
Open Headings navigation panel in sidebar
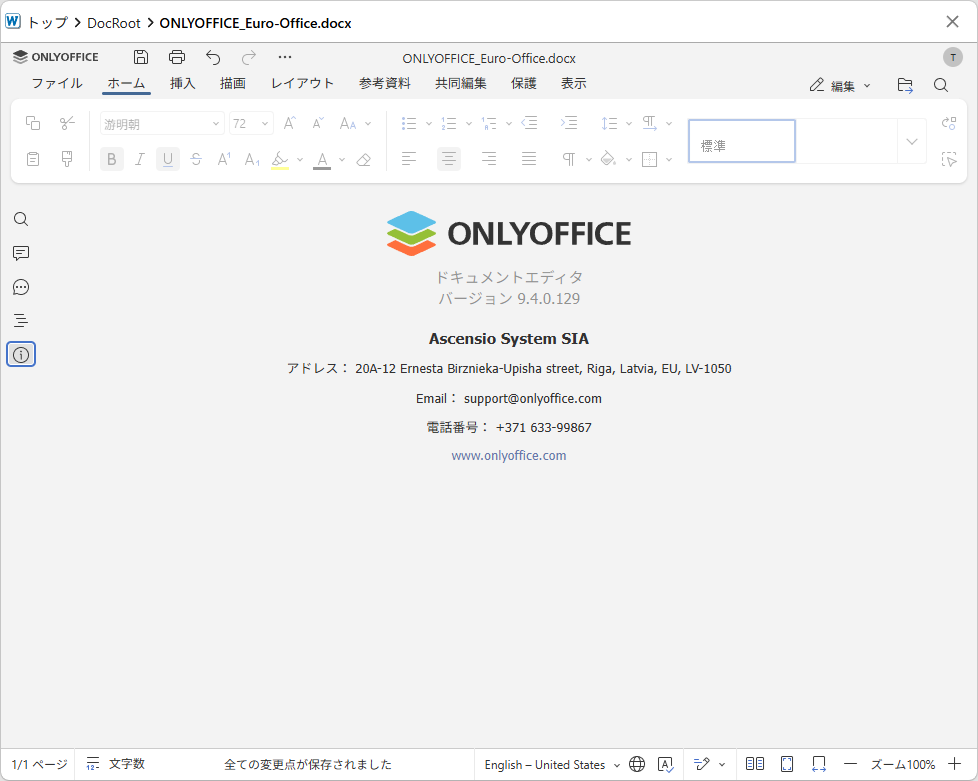point(21,321)
